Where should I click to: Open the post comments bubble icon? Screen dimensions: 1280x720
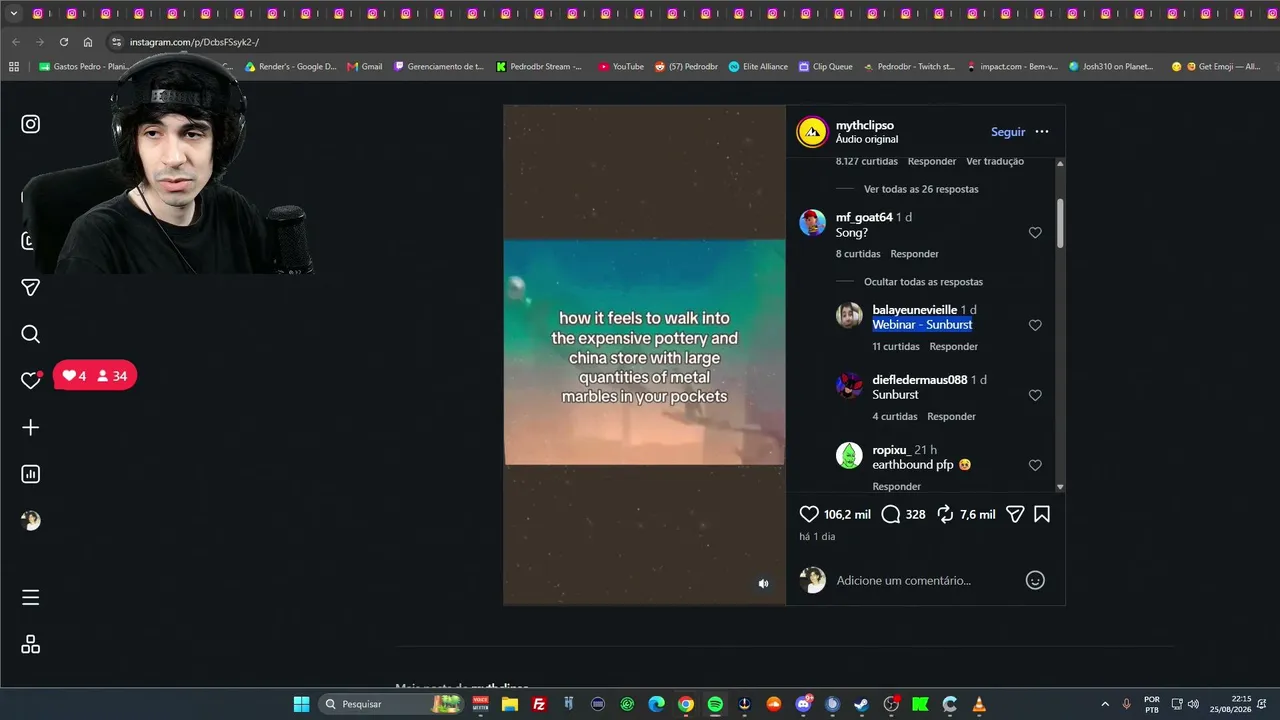[891, 514]
